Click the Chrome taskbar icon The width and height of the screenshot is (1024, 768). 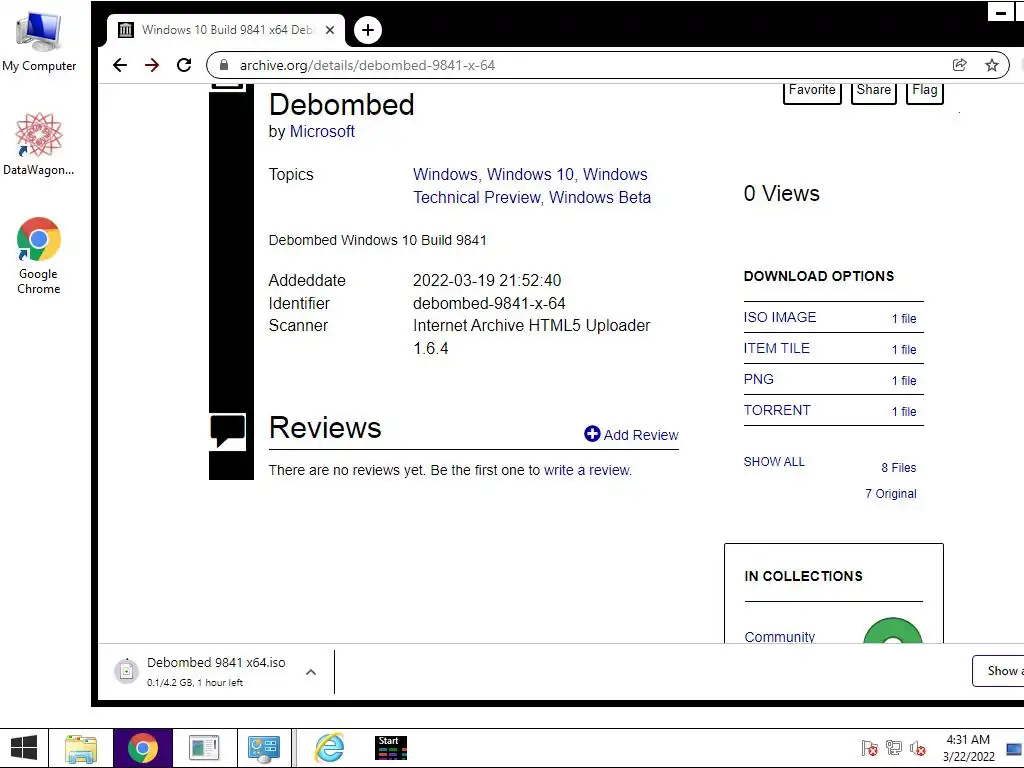click(142, 748)
